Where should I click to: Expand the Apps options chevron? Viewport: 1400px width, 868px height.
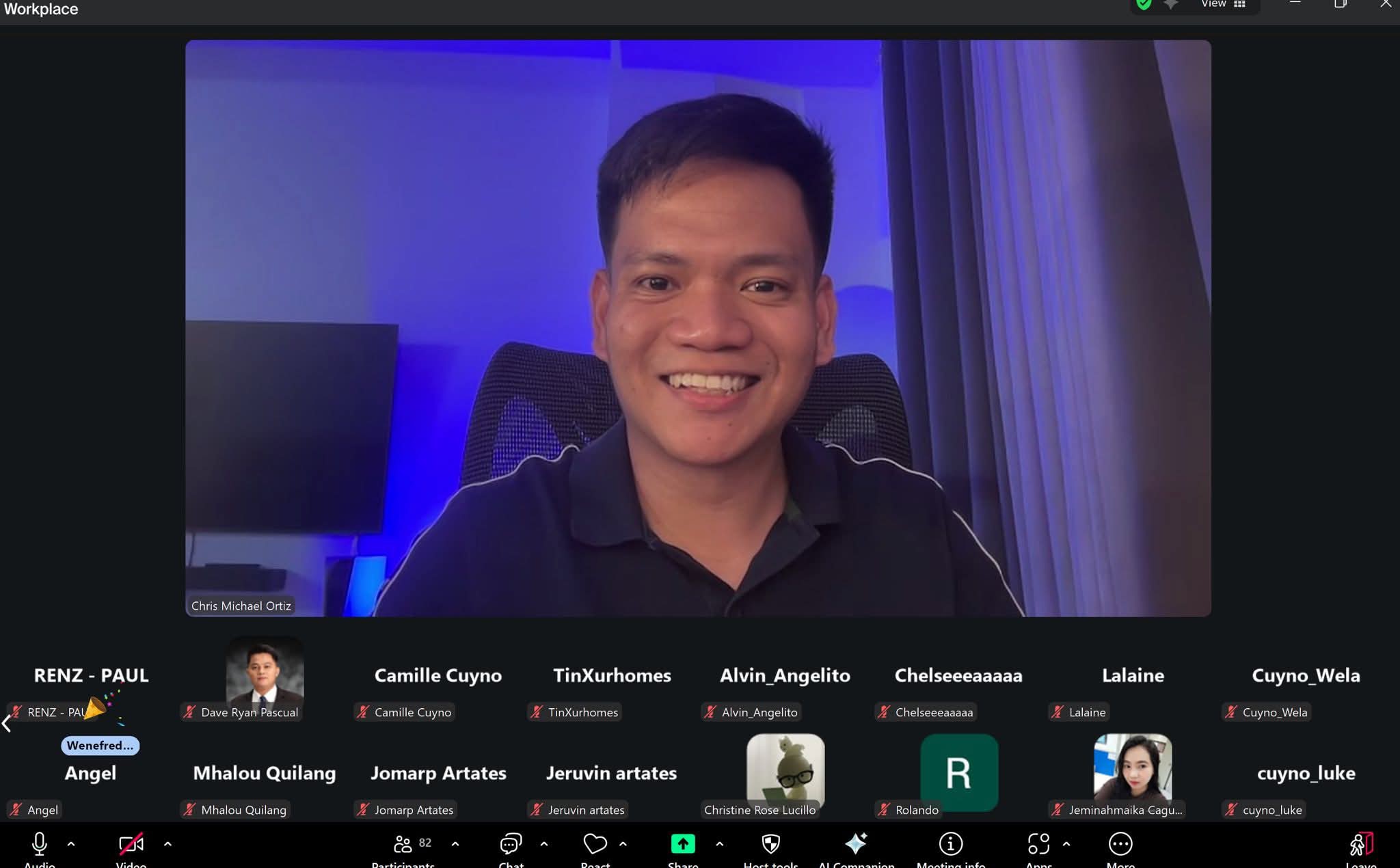pyautogui.click(x=1066, y=844)
